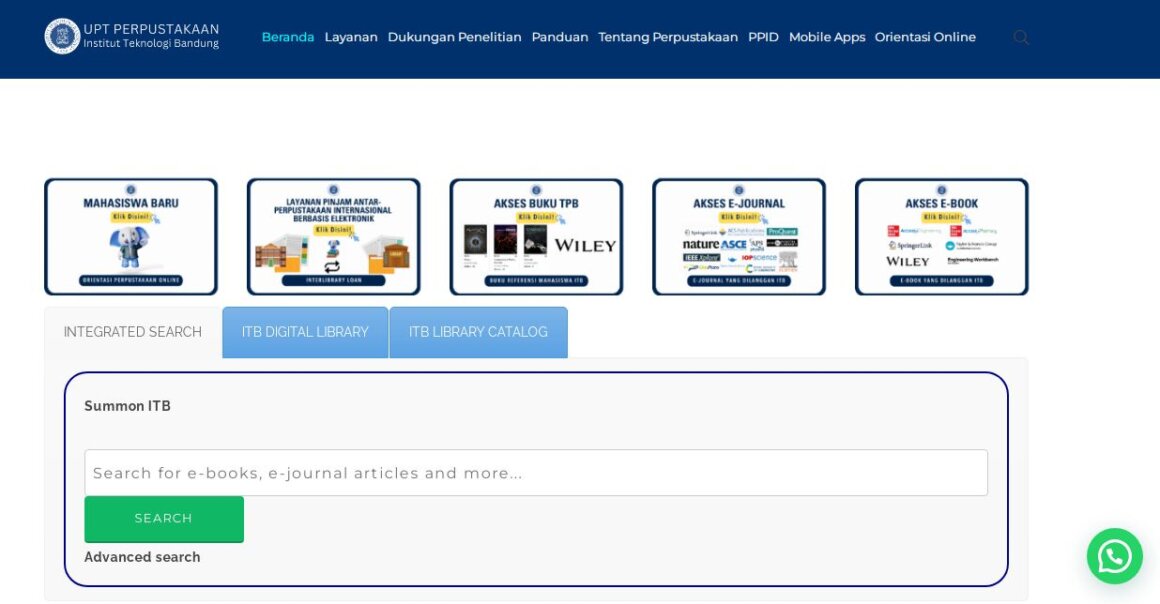This screenshot has width=1160, height=604.
Task: Open the Beranda menu item
Action: [288, 37]
